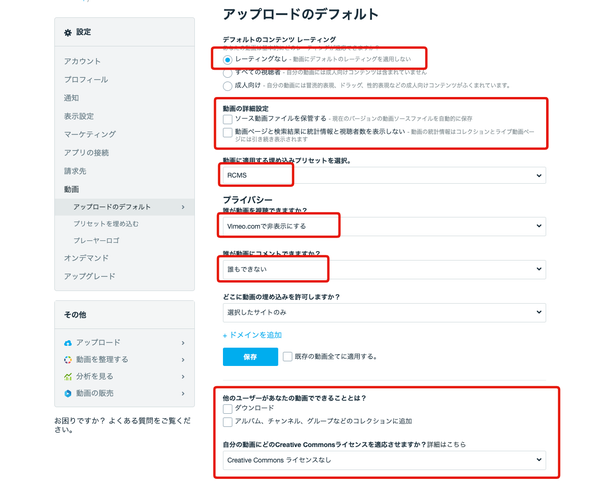
Task: Open 請求先 menu item
Action: point(75,171)
